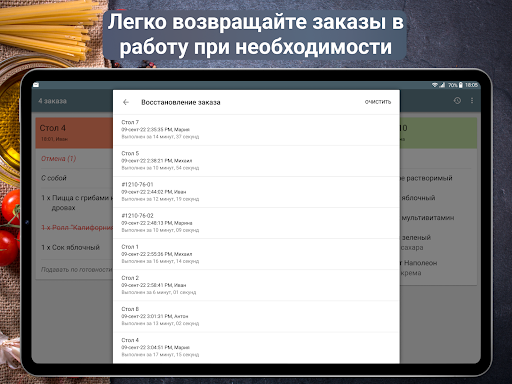Image resolution: width=512 pixels, height=384 pixels.
Task: Tap the notification icon in status bar
Action: click(x=36, y=85)
